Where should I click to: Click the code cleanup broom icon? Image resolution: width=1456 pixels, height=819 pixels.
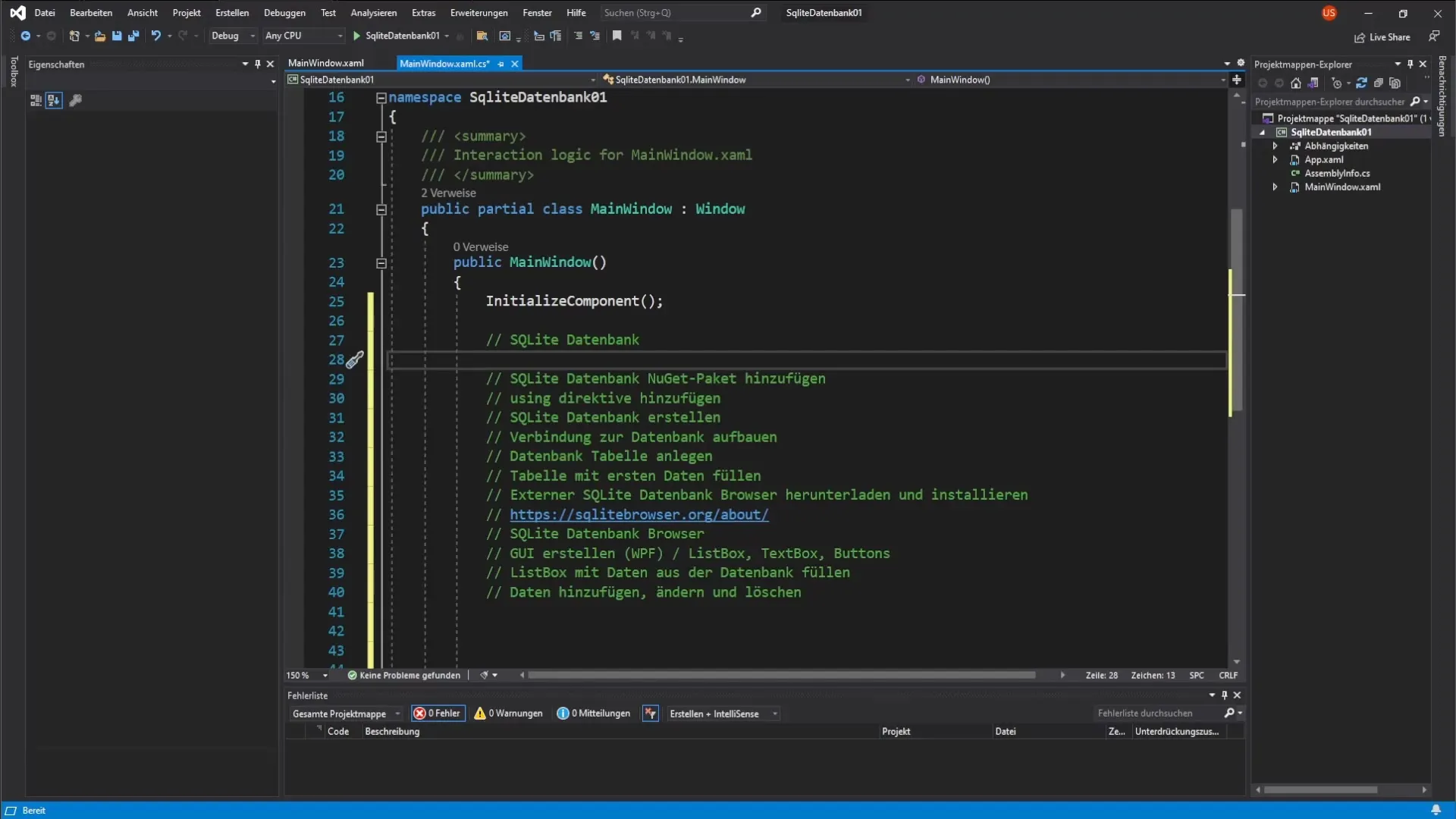coord(484,675)
